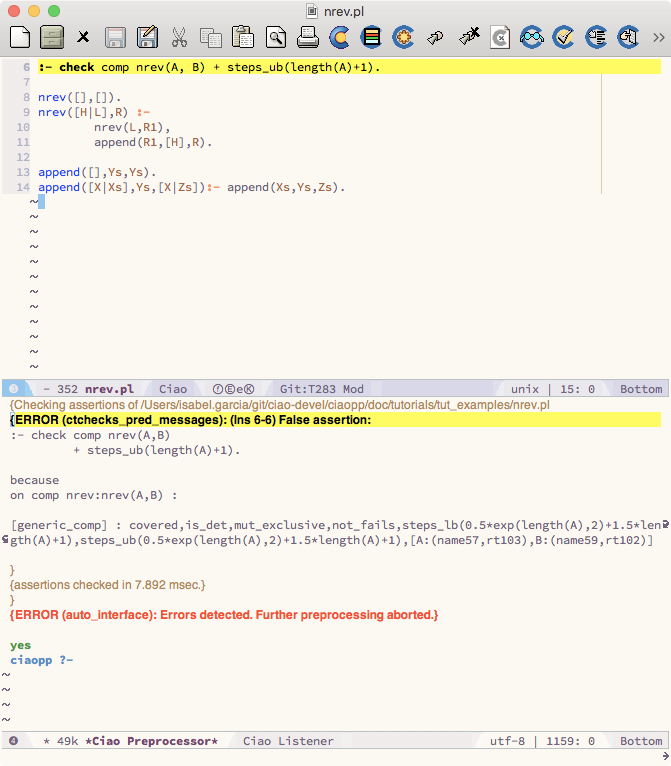The image size is (671, 766).
Task: Click the scissors Cut icon
Action: click(179, 38)
